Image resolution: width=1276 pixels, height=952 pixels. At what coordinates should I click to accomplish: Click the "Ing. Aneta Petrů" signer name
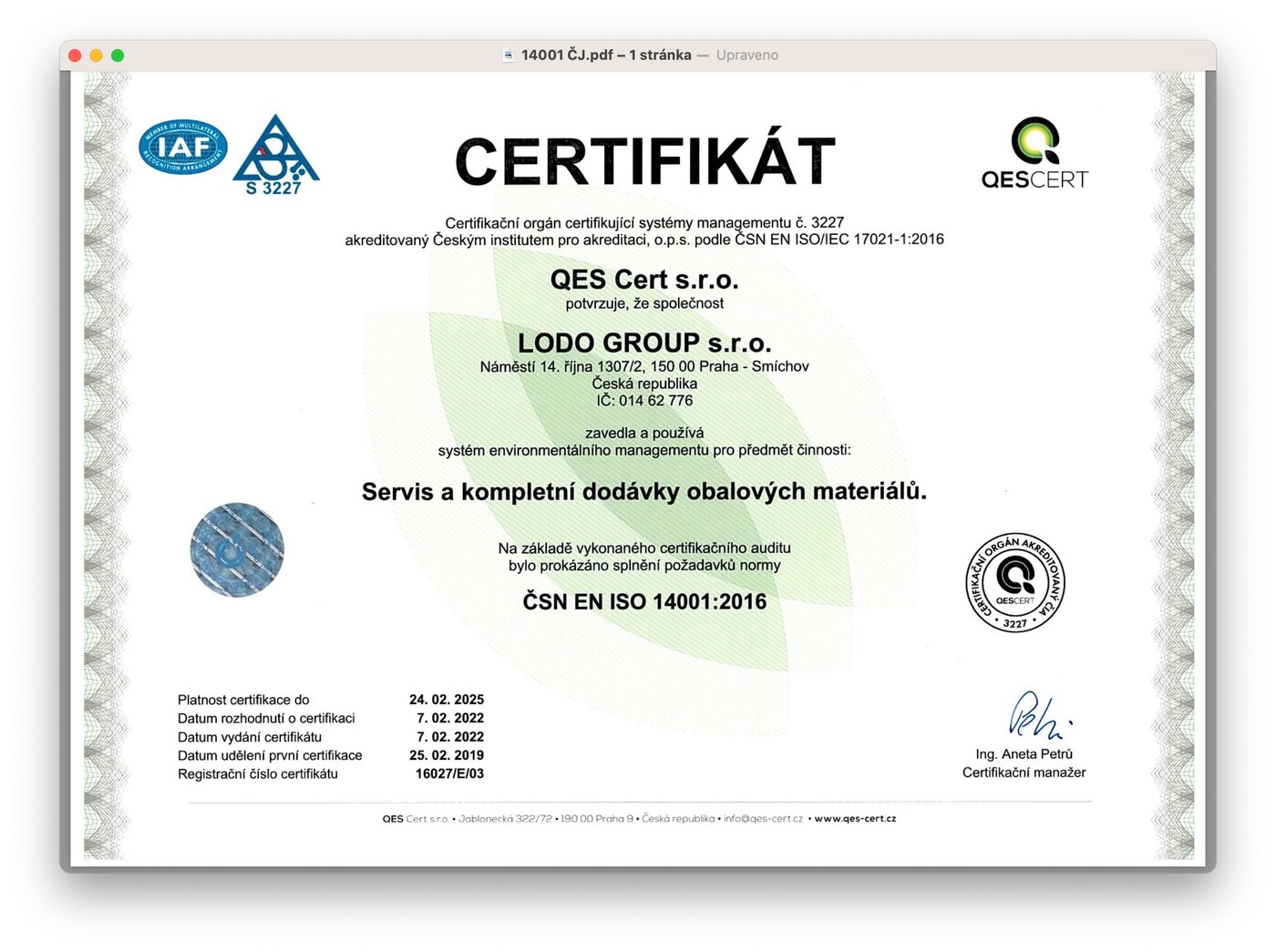[1024, 753]
